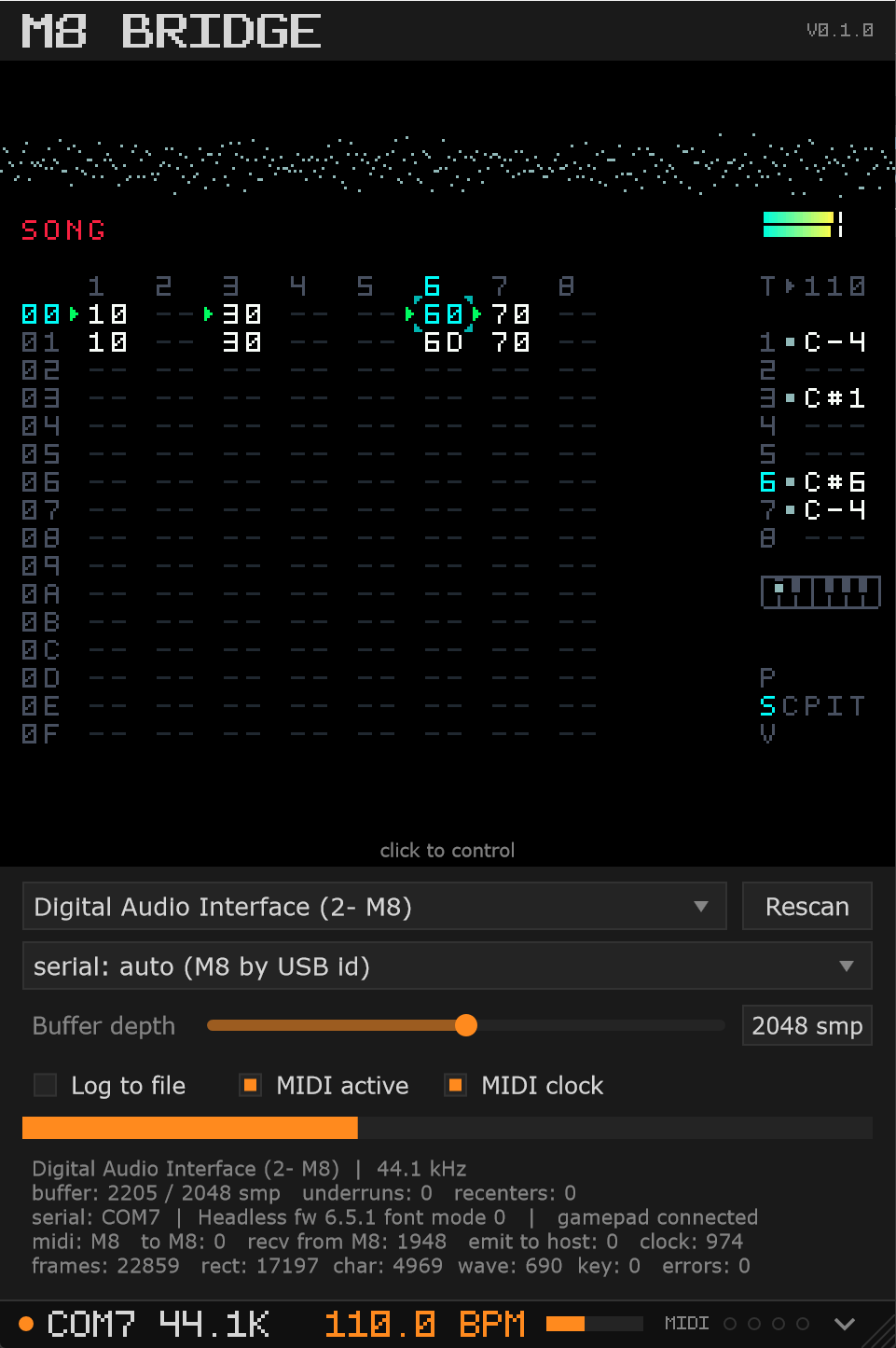Click the T 110 tempo indicator
This screenshot has width=896, height=1348.
pyautogui.click(x=813, y=285)
